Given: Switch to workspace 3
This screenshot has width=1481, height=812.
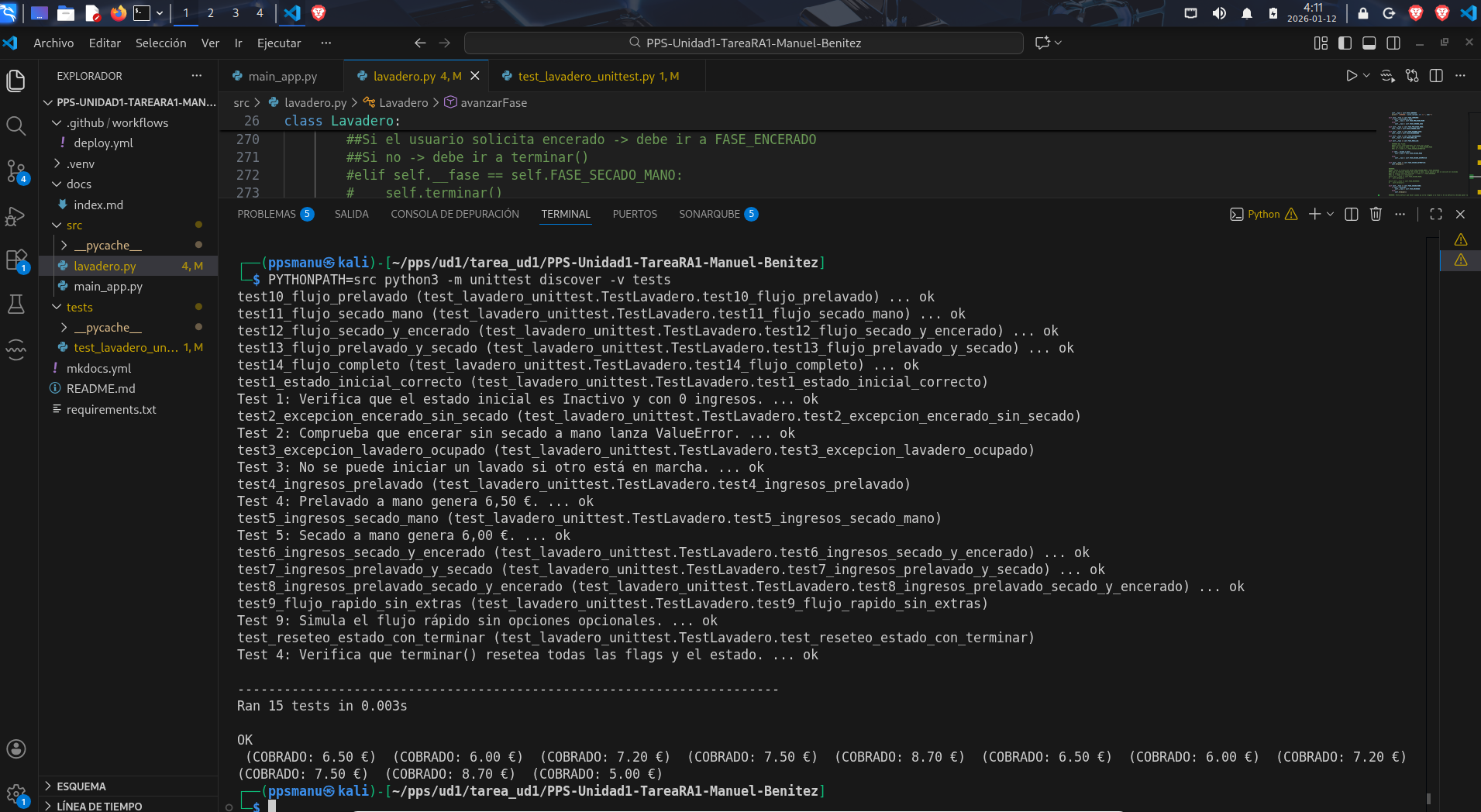Looking at the screenshot, I should [236, 13].
